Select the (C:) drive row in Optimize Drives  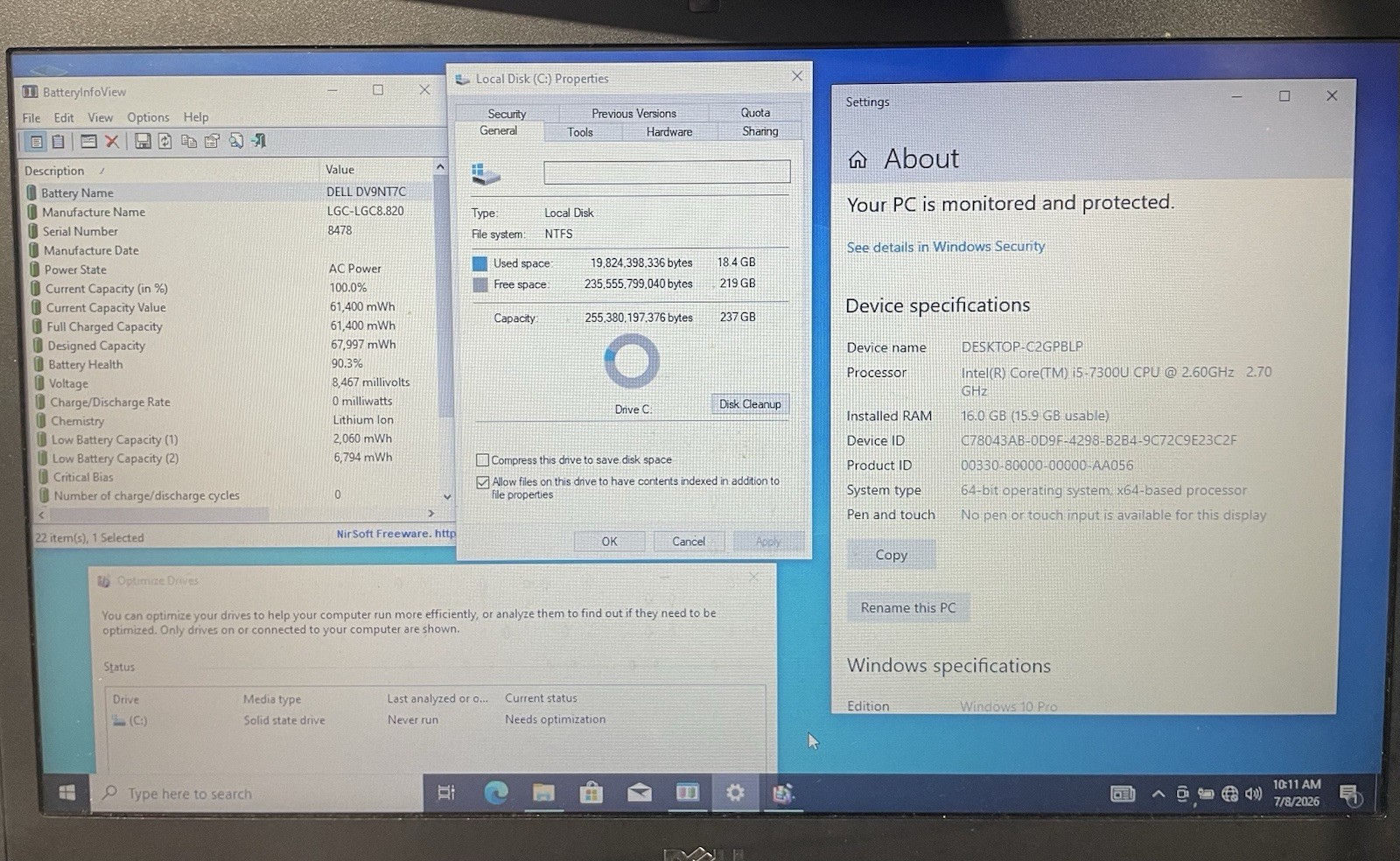point(436,720)
